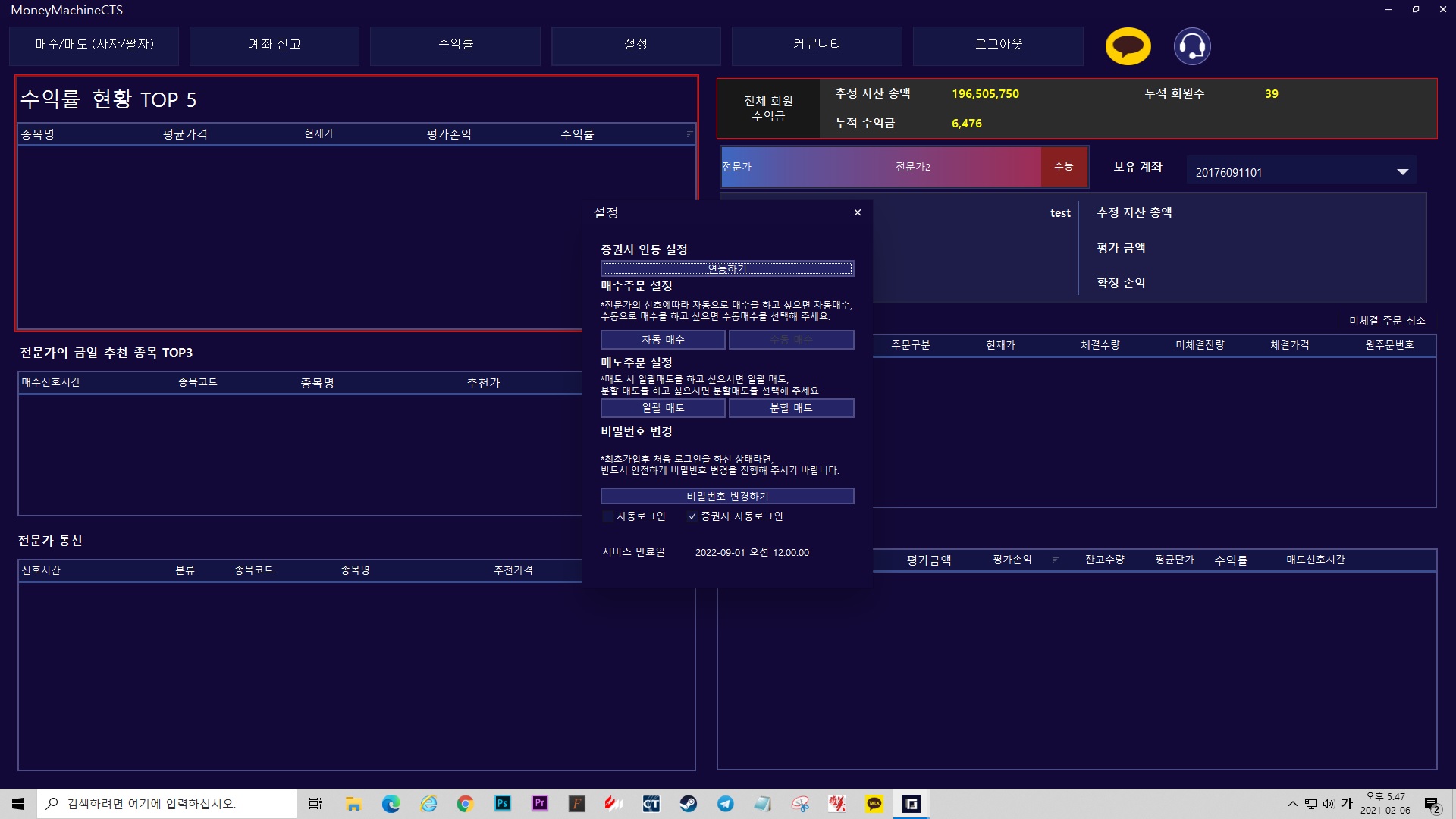Viewport: 1456px width, 819px height.
Task: Open the 계좌 잔고 tab
Action: click(275, 45)
